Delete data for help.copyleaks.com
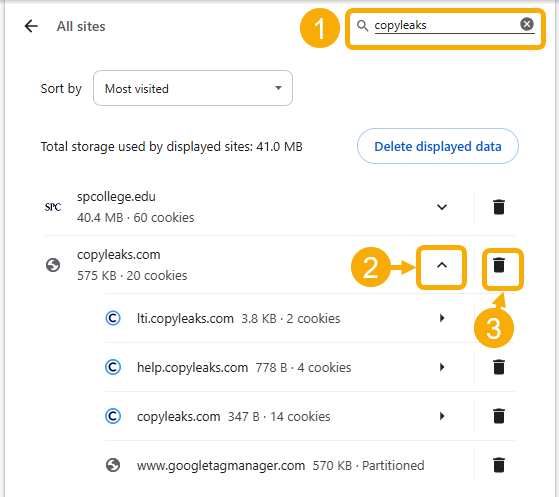The image size is (559, 497). (x=499, y=367)
